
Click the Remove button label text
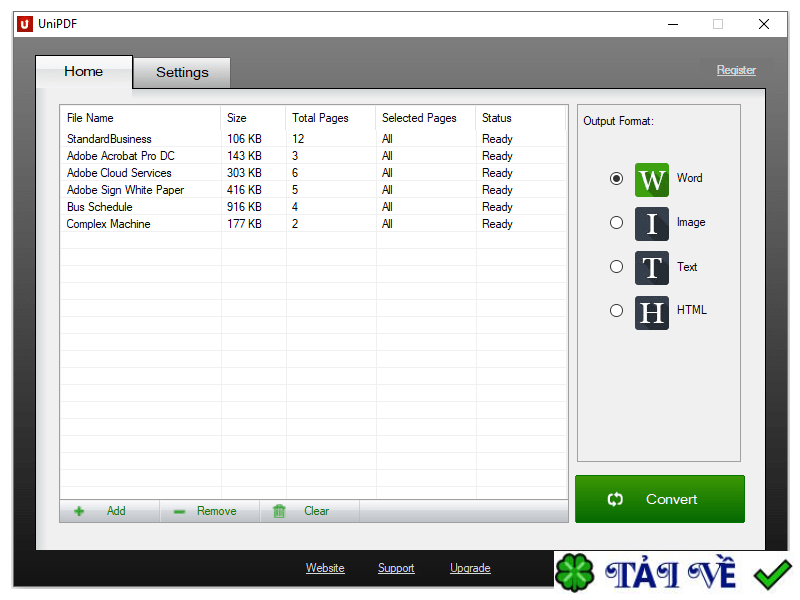coord(217,511)
